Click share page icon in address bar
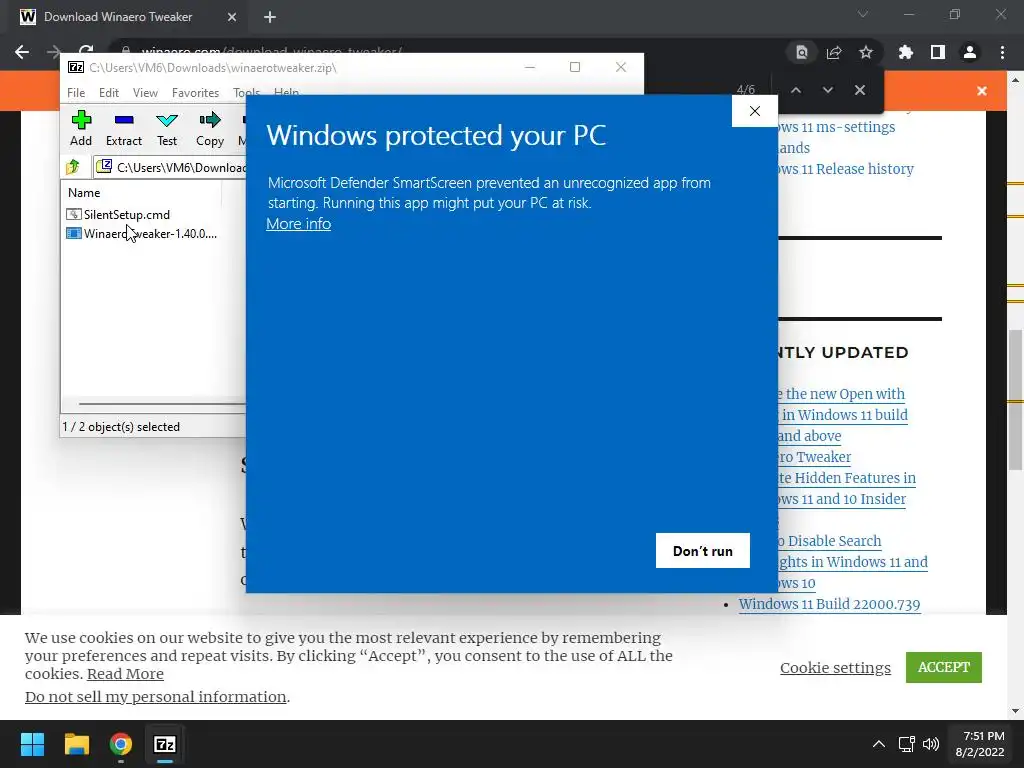Image resolution: width=1024 pixels, height=768 pixels. [x=833, y=52]
